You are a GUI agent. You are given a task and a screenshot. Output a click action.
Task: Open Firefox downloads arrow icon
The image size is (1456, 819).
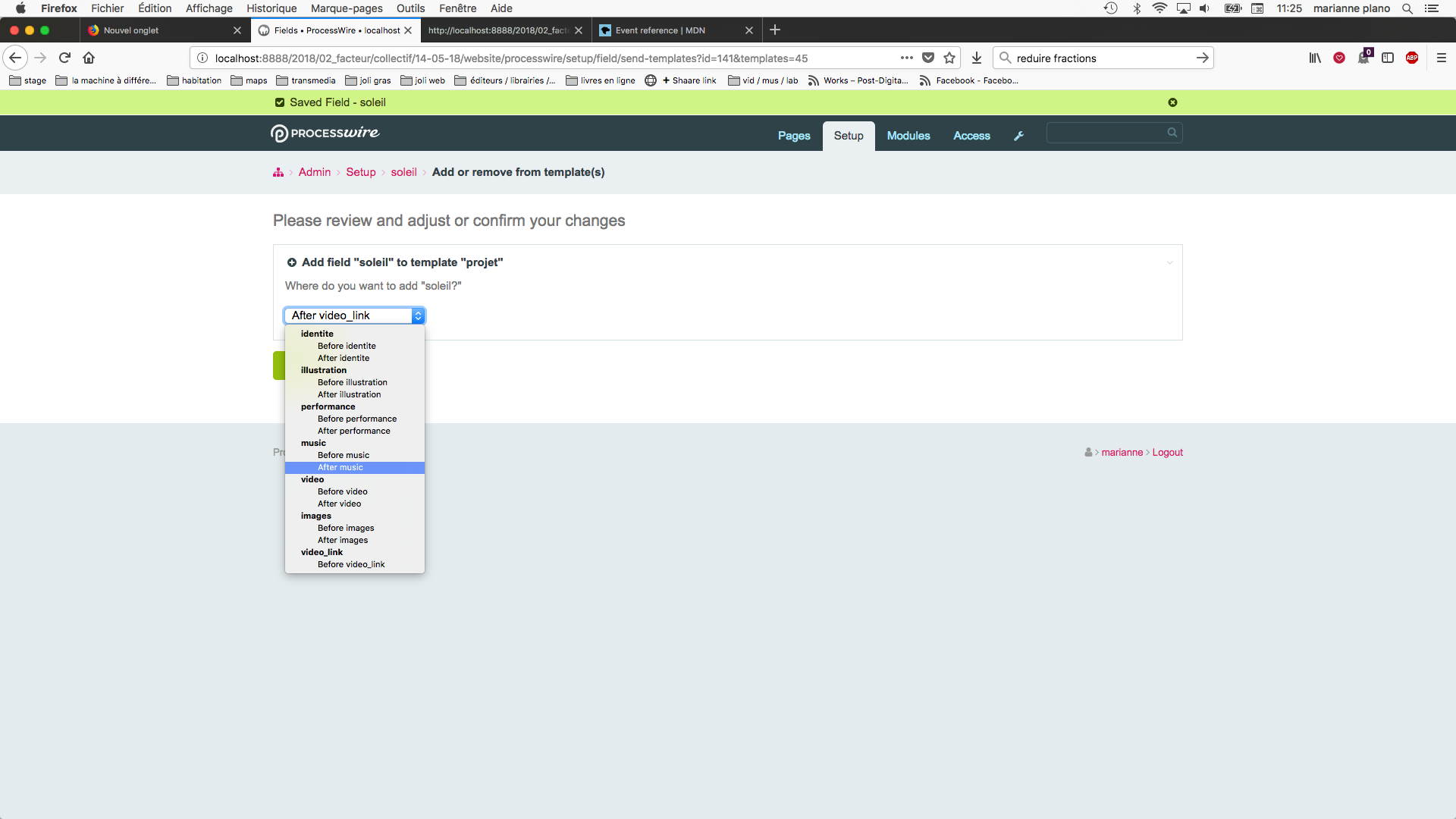point(977,58)
